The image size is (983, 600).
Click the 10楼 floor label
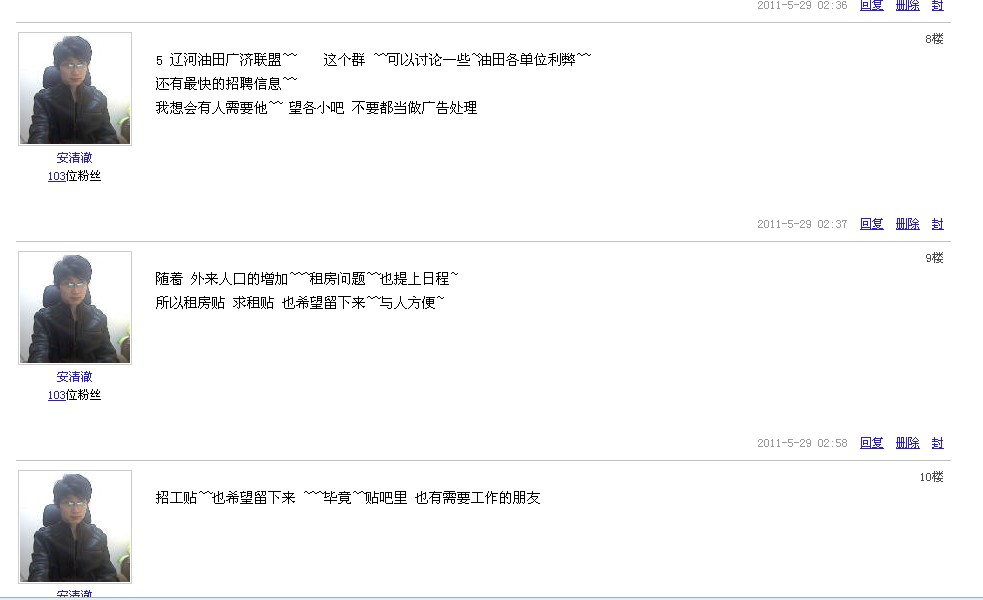coord(931,477)
